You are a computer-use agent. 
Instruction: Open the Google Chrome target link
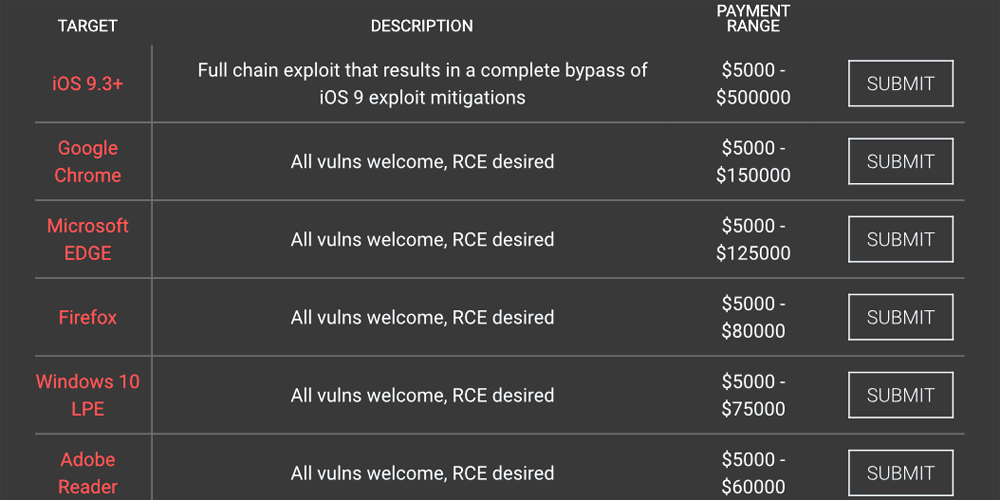tap(88, 161)
